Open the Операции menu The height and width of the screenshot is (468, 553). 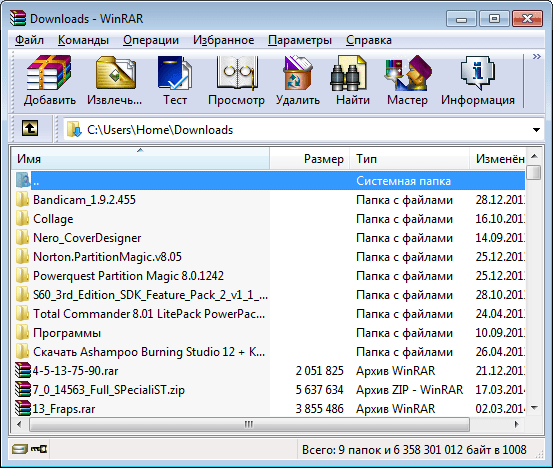coord(151,40)
